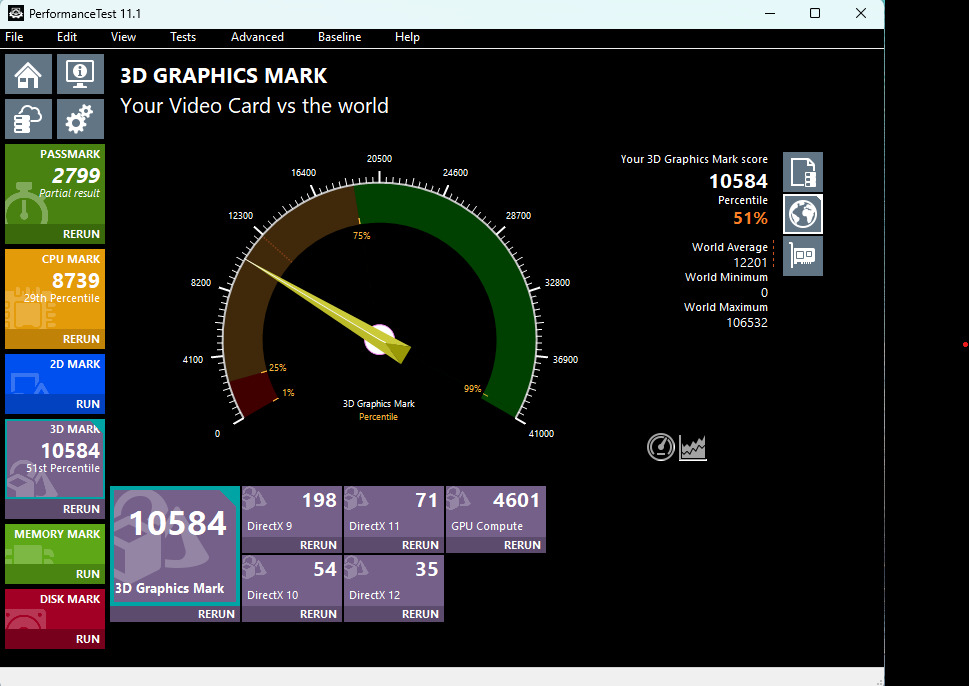969x686 pixels.
Task: Click the 99% marker label on gauge
Action: (x=473, y=389)
